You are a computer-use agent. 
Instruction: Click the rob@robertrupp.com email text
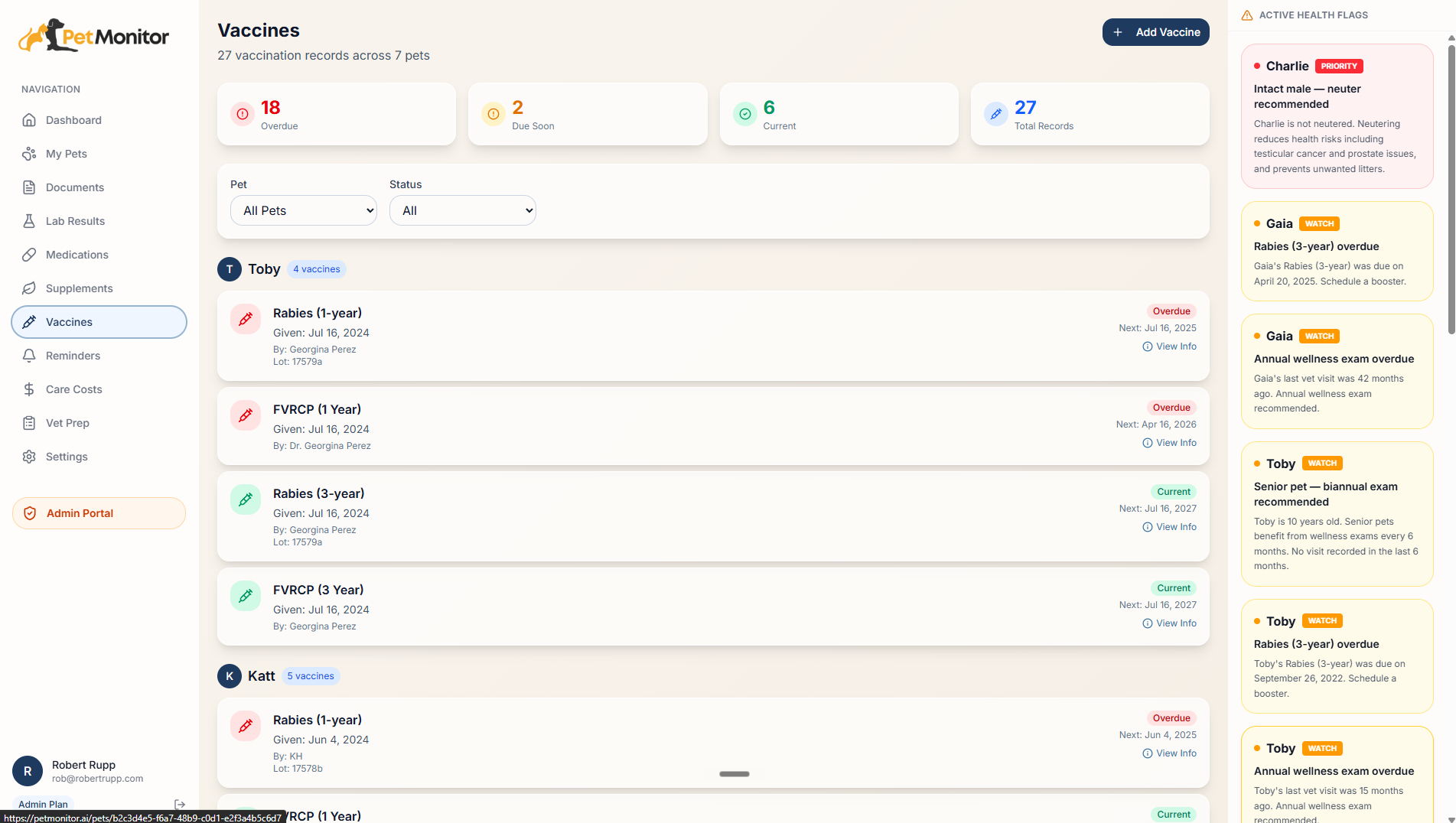tap(97, 779)
